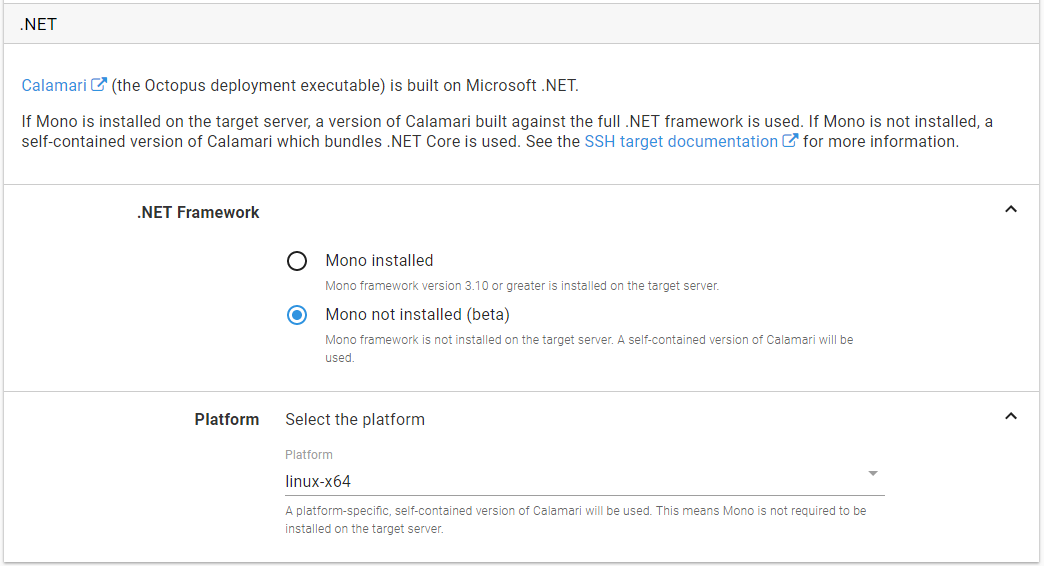Image resolution: width=1044 pixels, height=566 pixels.
Task: Click the bold "Platform" section title
Action: click(226, 419)
